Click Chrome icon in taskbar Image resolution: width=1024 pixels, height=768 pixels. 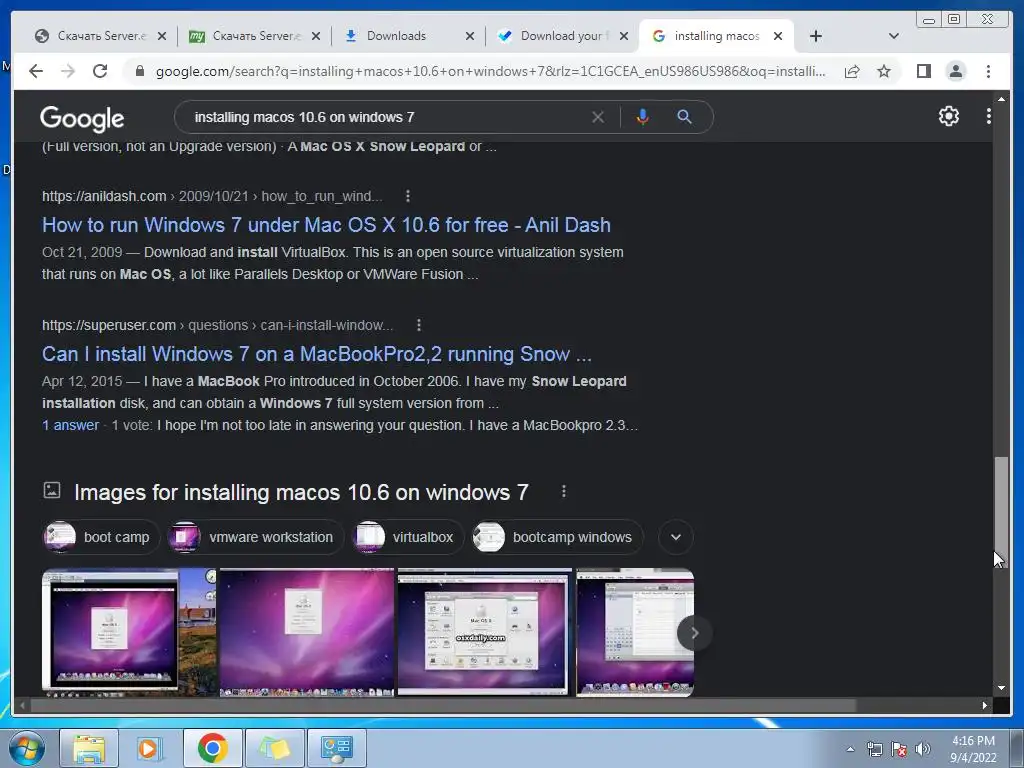tap(212, 748)
